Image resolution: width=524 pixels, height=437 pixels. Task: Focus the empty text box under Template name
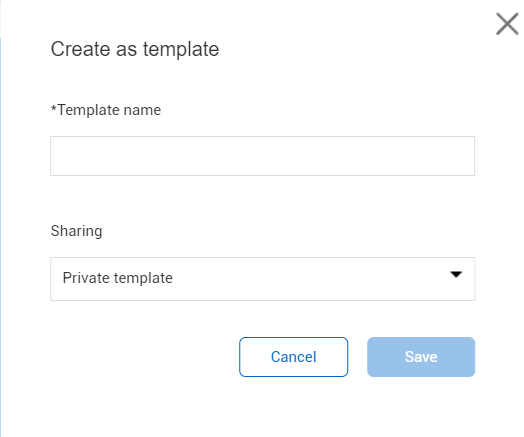tap(262, 156)
